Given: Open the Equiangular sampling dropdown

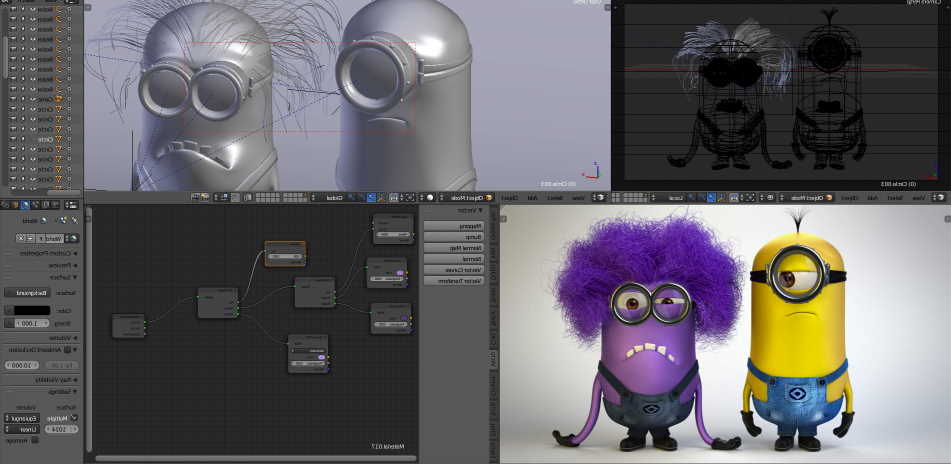Looking at the screenshot, I should 22,418.
